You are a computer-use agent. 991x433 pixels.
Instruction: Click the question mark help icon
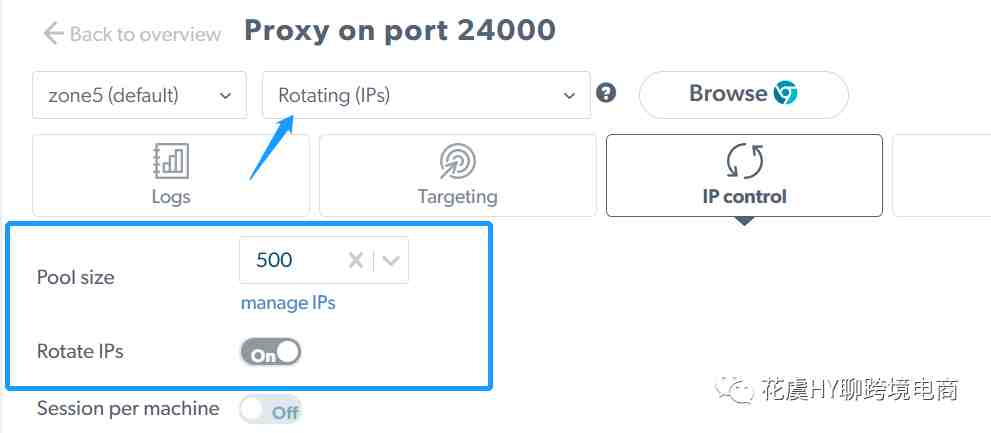coord(605,94)
